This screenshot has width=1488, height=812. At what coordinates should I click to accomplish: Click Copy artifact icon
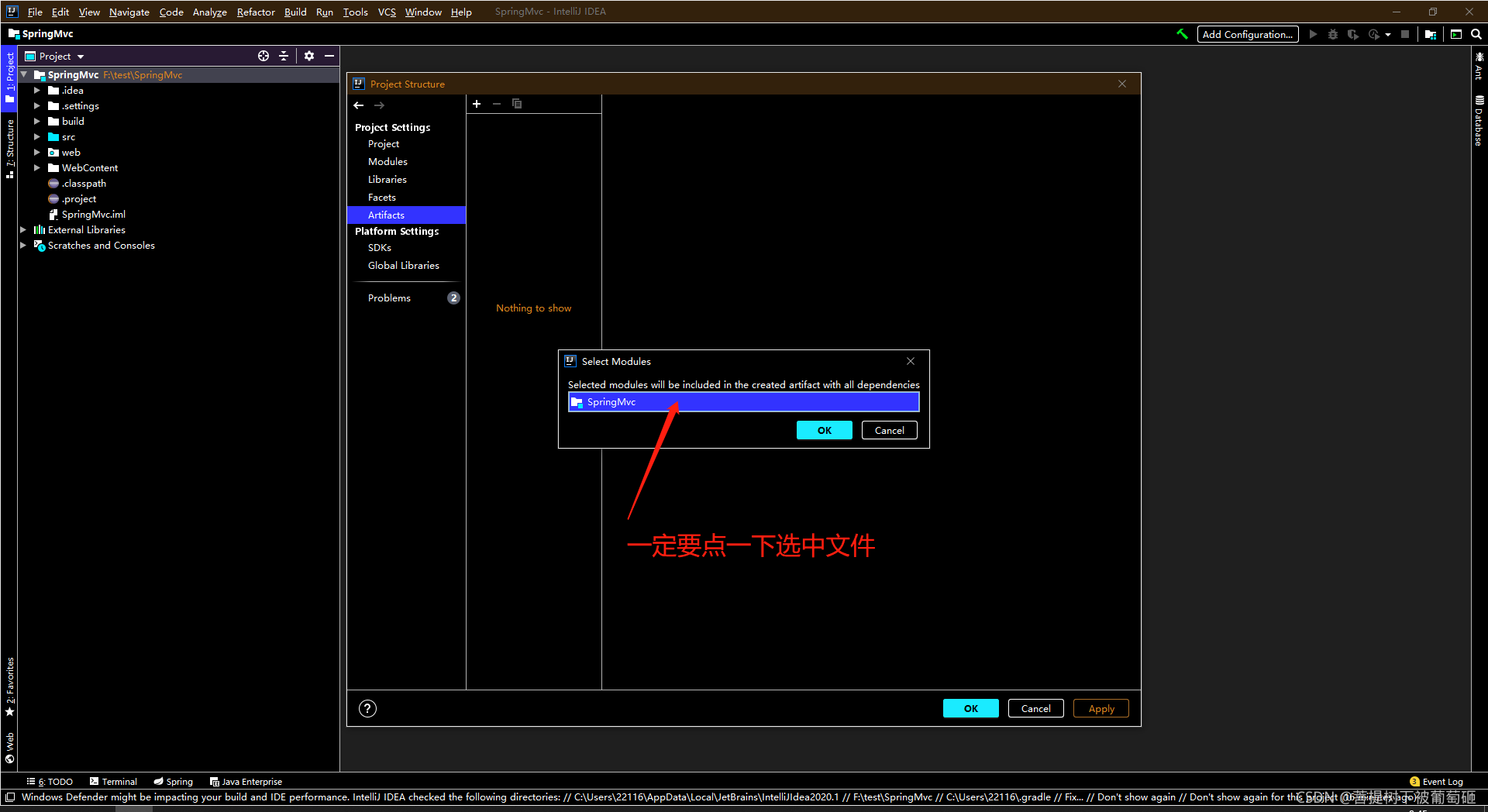coord(517,104)
